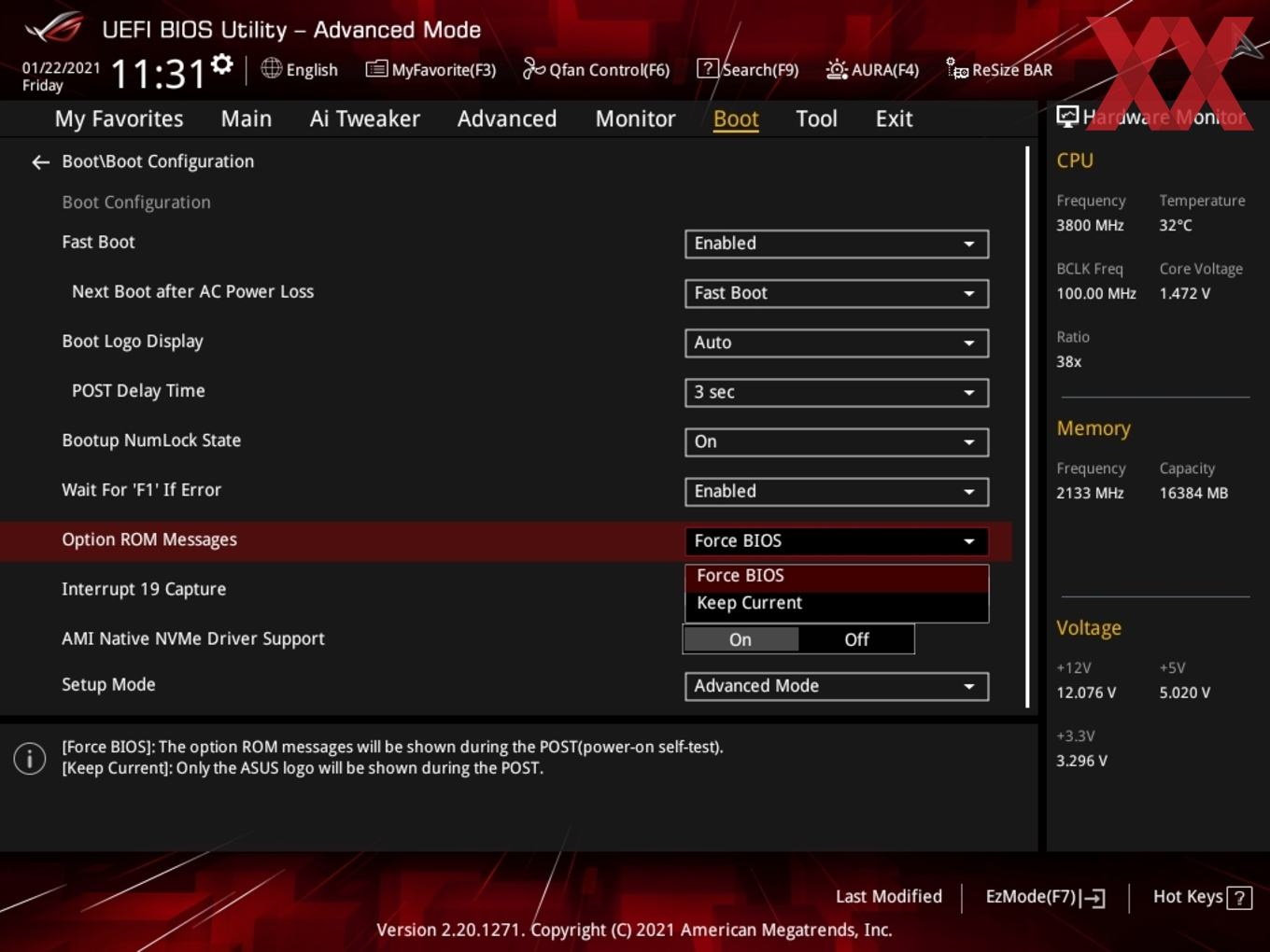Click the 01/22/2021 date text
This screenshot has height=952, width=1270.
pos(61,68)
